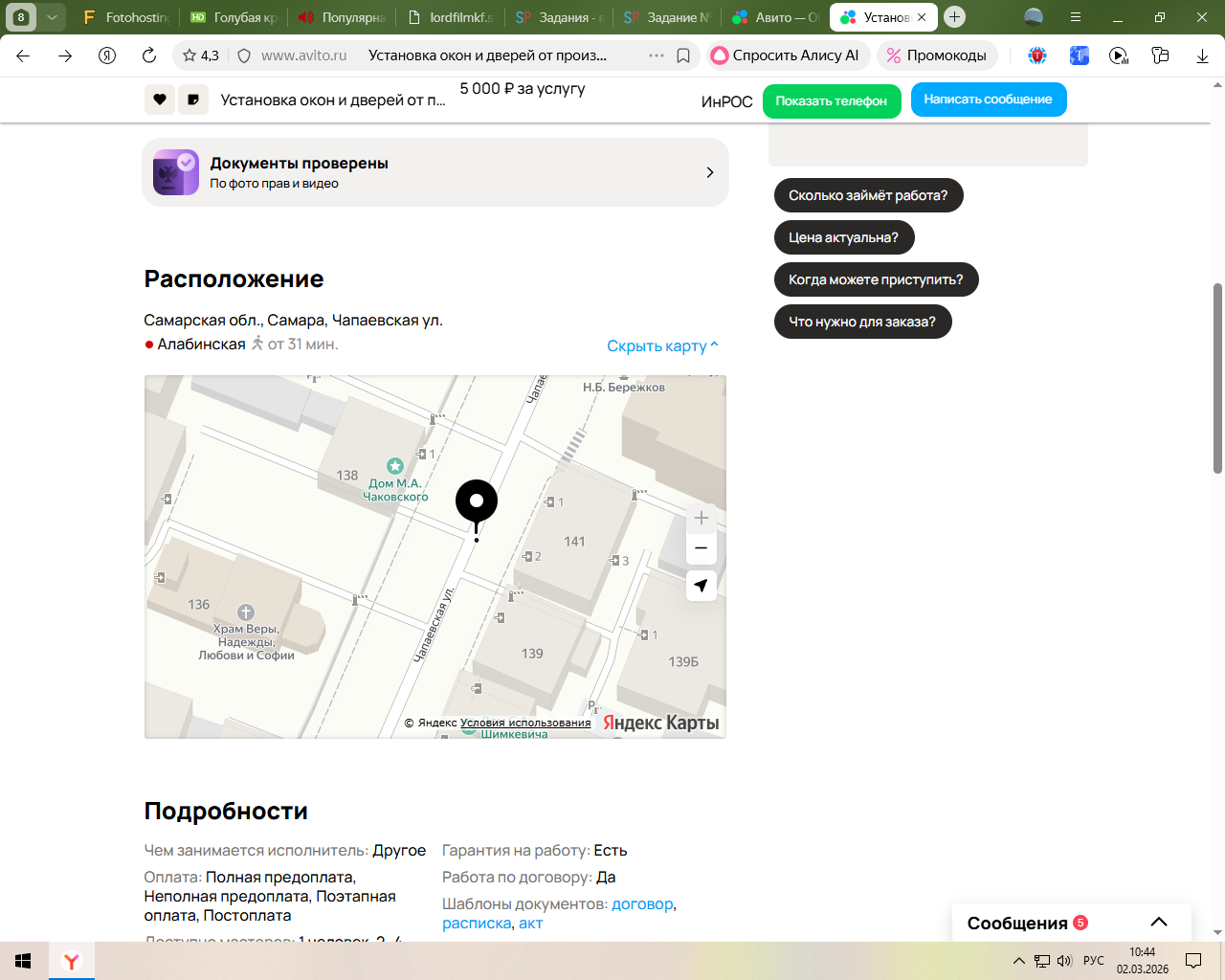Open a new browser tab

click(954, 17)
